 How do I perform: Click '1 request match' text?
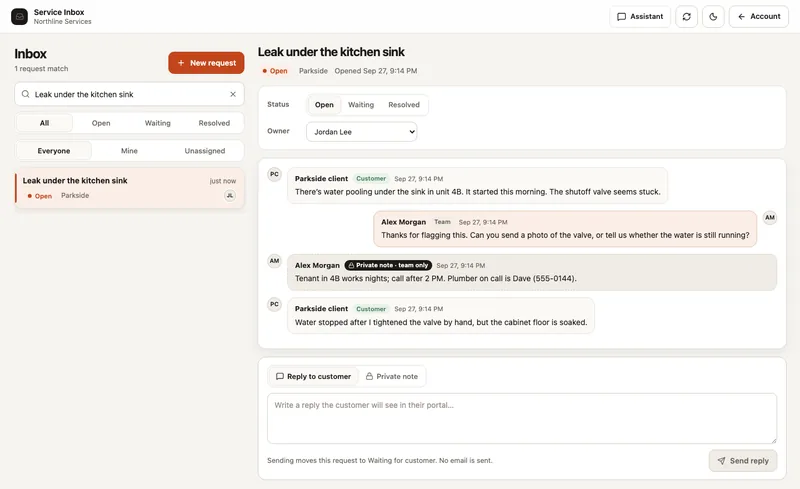click(41, 68)
